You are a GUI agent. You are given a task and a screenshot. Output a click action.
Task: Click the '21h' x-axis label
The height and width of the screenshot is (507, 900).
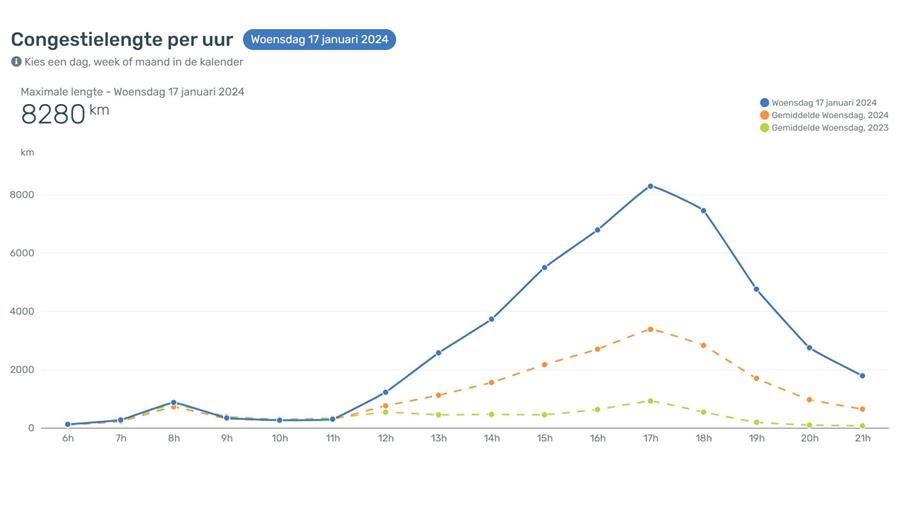tap(862, 439)
